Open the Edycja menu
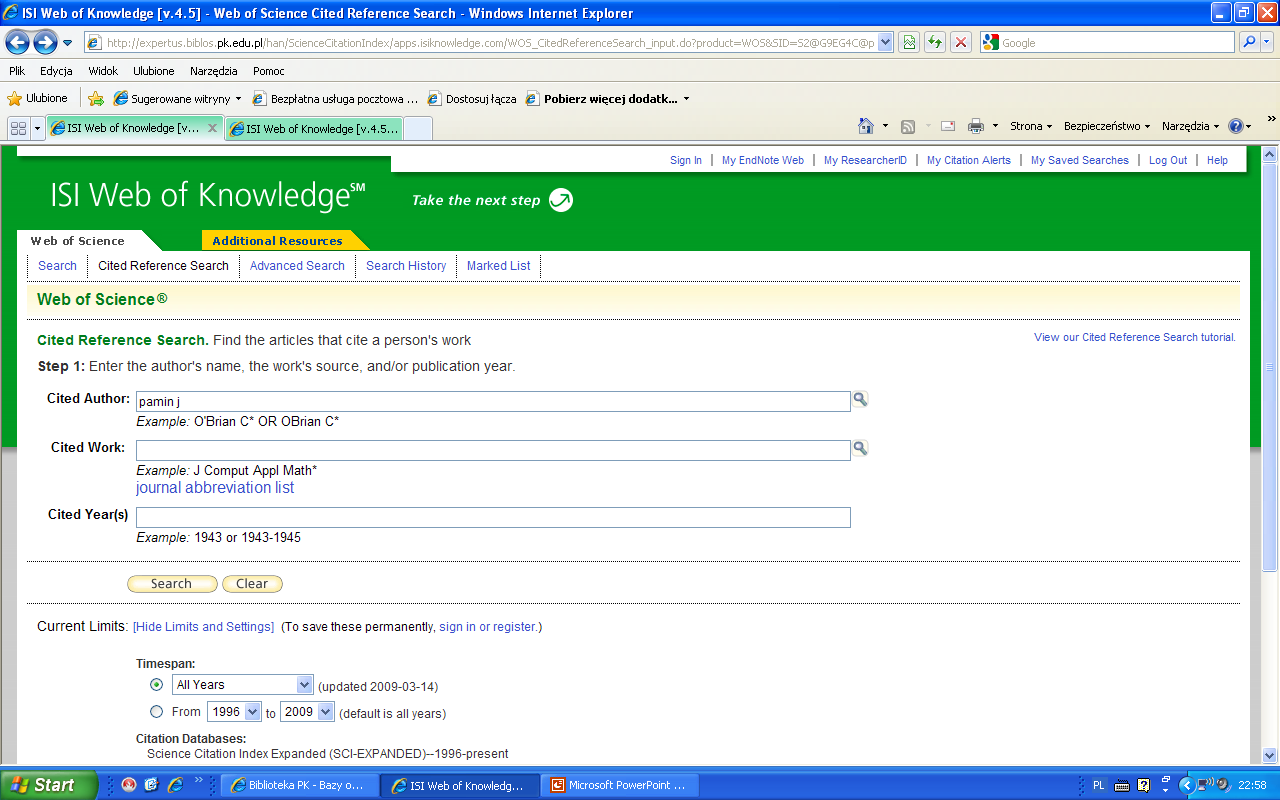Viewport: 1280px width, 800px height. click(56, 71)
